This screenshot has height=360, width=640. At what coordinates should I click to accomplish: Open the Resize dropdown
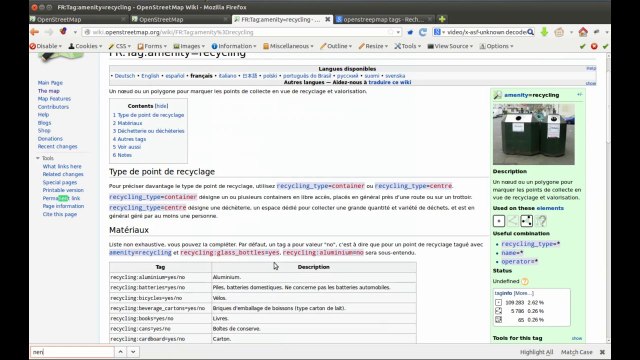coord(373,46)
